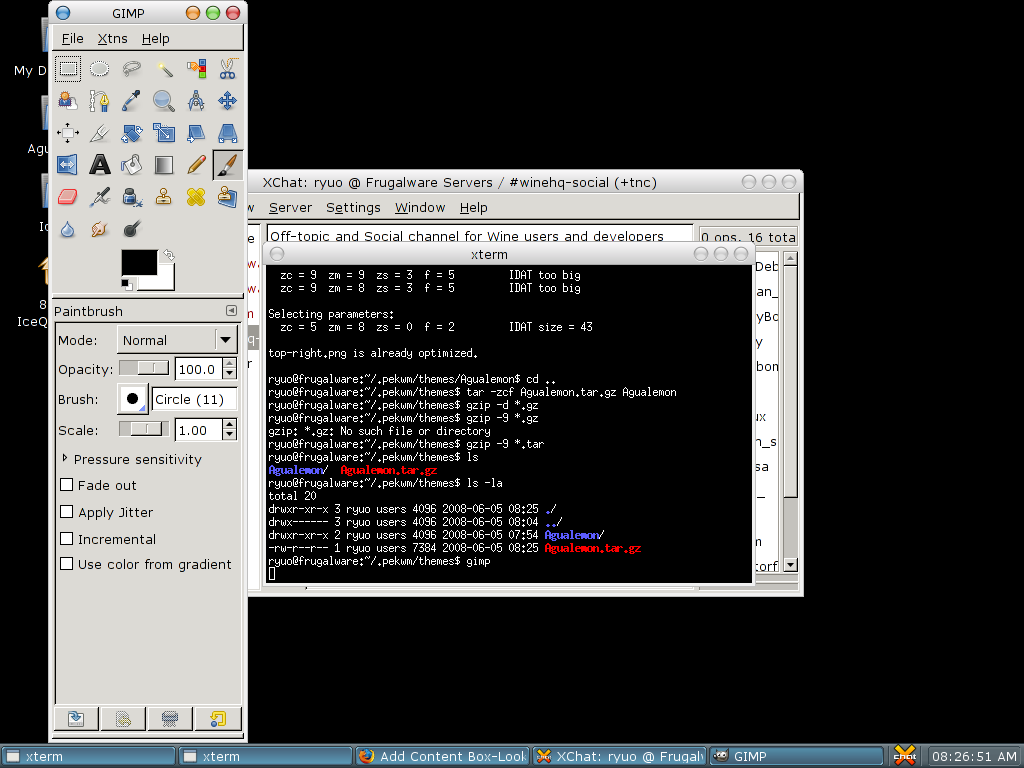This screenshot has height=768, width=1024.
Task: Select the Ellipse Select tool
Action: [x=99, y=69]
